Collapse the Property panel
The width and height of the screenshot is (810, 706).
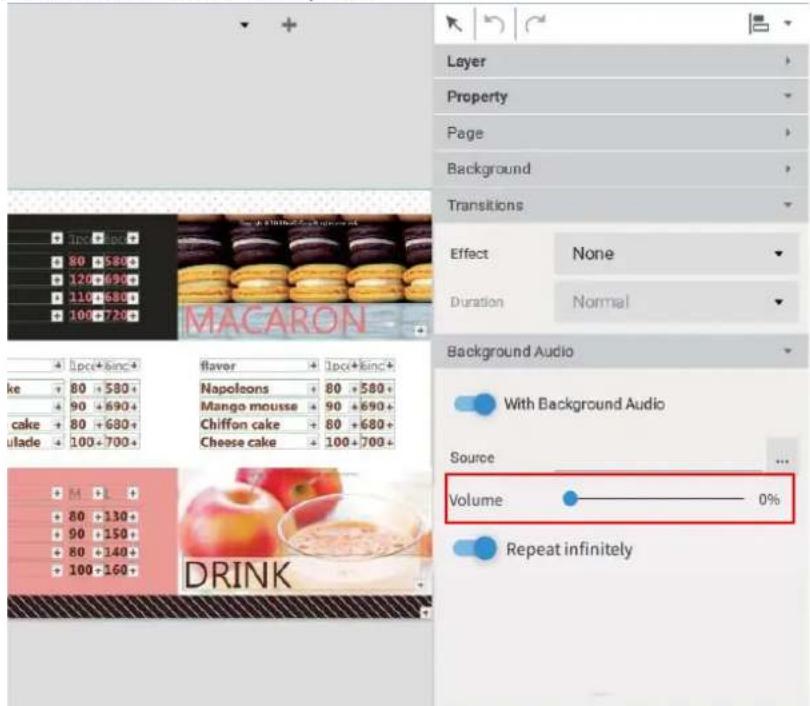pyautogui.click(x=620, y=97)
